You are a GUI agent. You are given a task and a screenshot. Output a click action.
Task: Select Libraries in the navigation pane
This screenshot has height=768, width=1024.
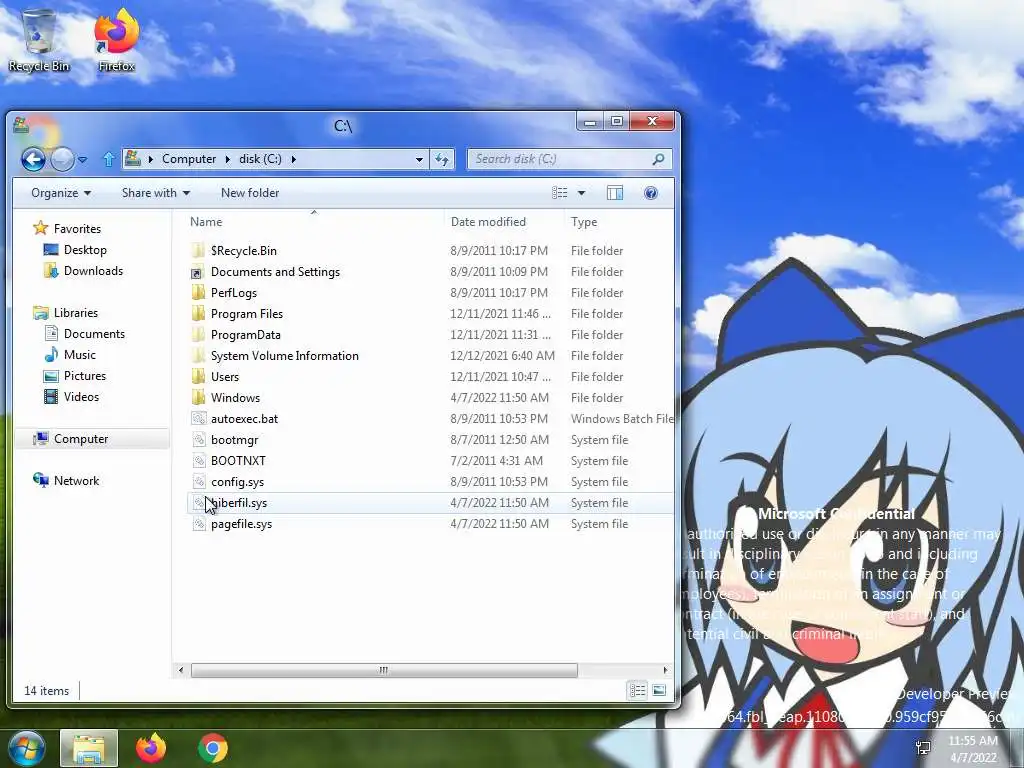76,313
